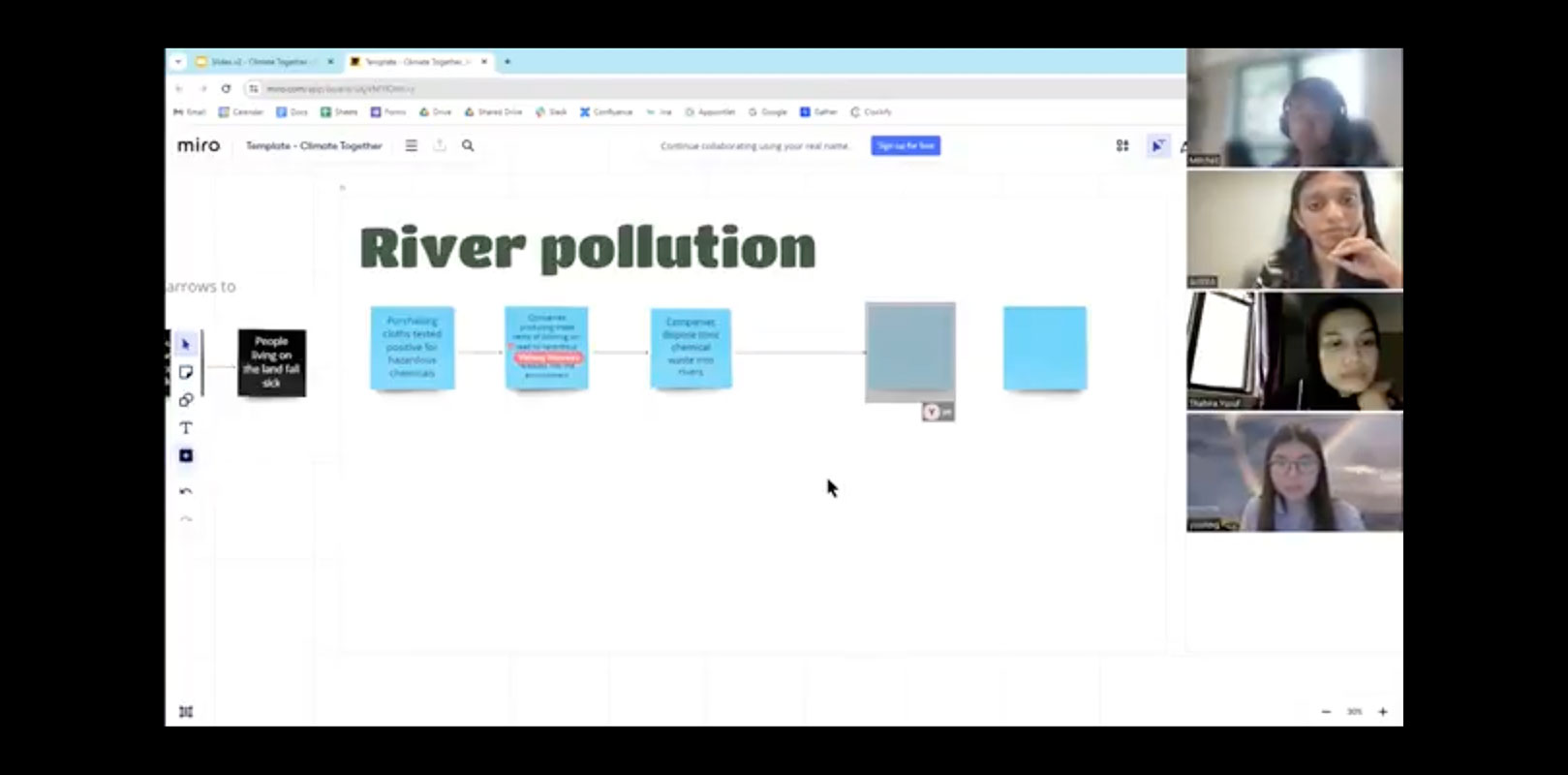The width and height of the screenshot is (1568, 775).
Task: Select the black People living on land card
Action: [x=272, y=362]
